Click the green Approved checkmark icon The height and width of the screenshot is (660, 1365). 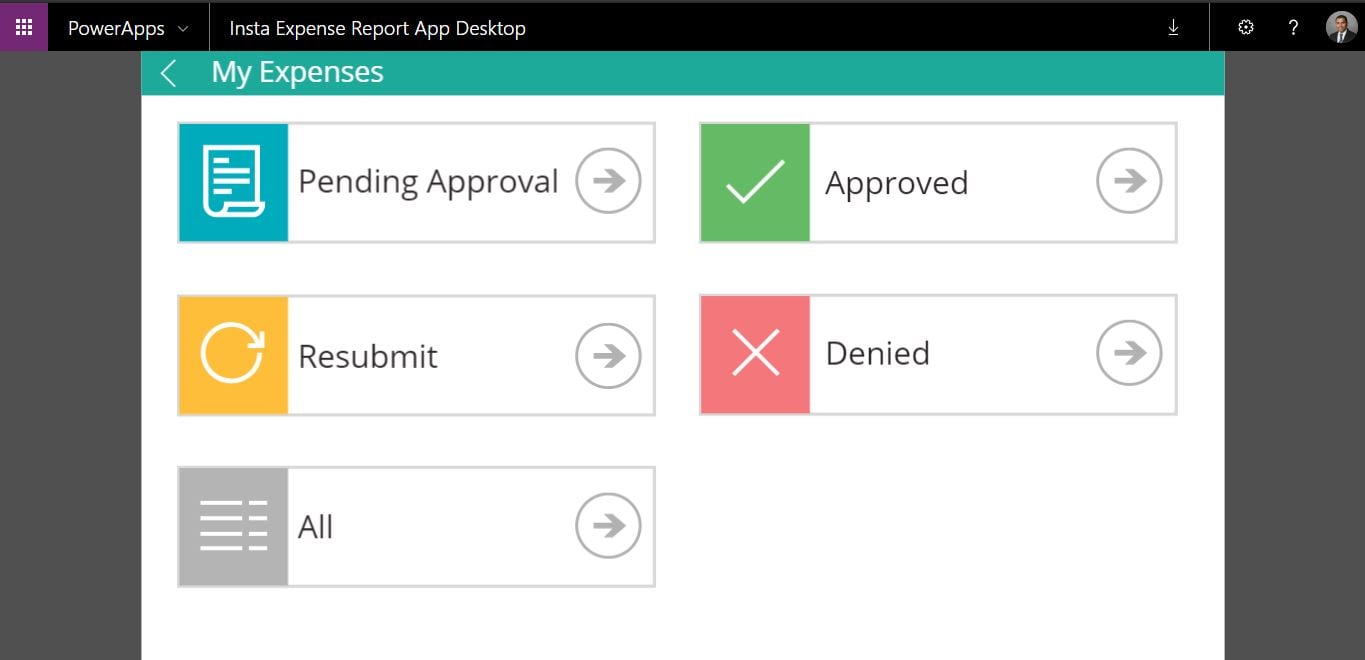[x=755, y=183]
